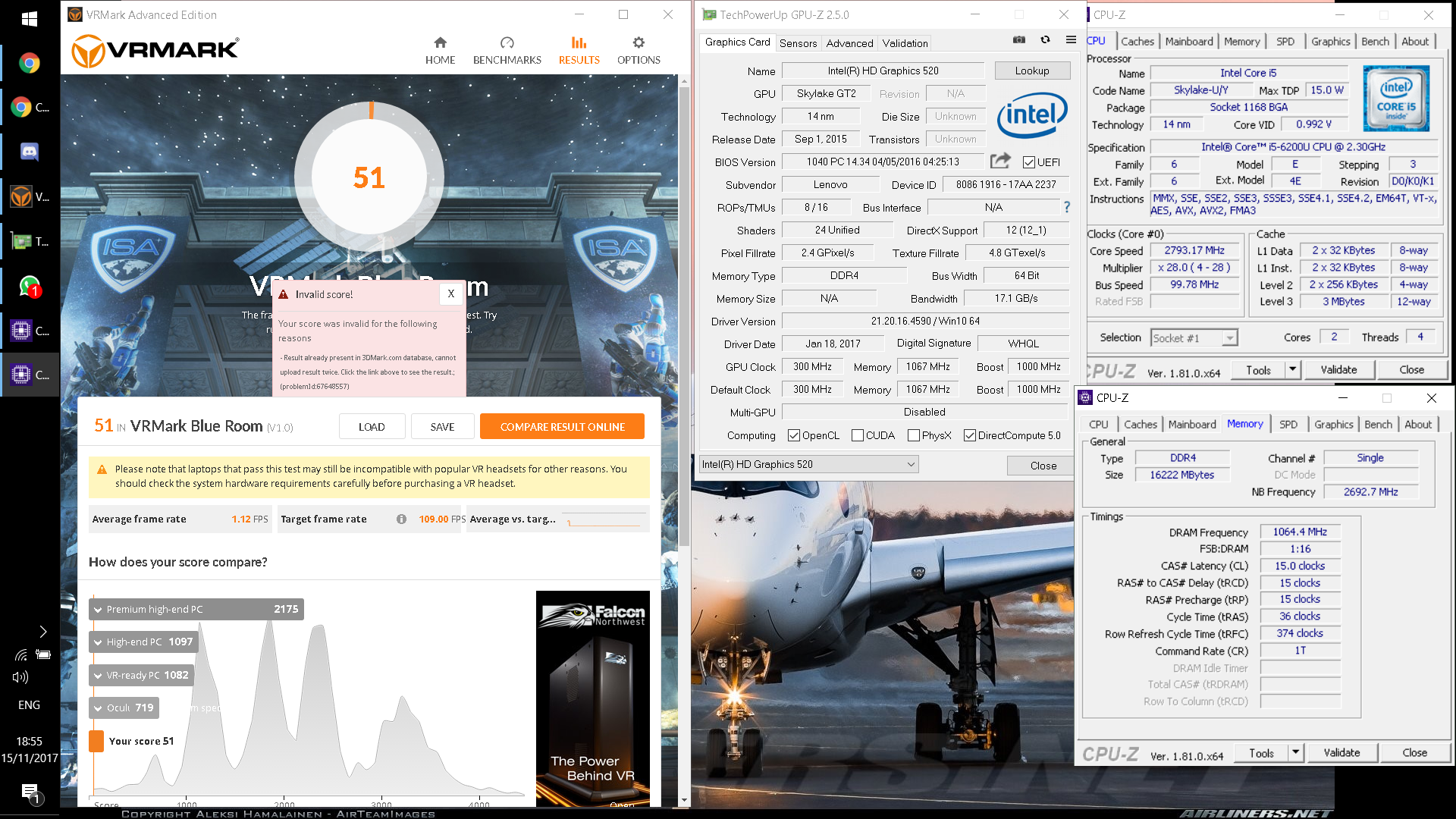Open Tools dropdown arrow in lower CPU-Z window
Image resolution: width=1456 pixels, height=819 pixels.
[1296, 753]
